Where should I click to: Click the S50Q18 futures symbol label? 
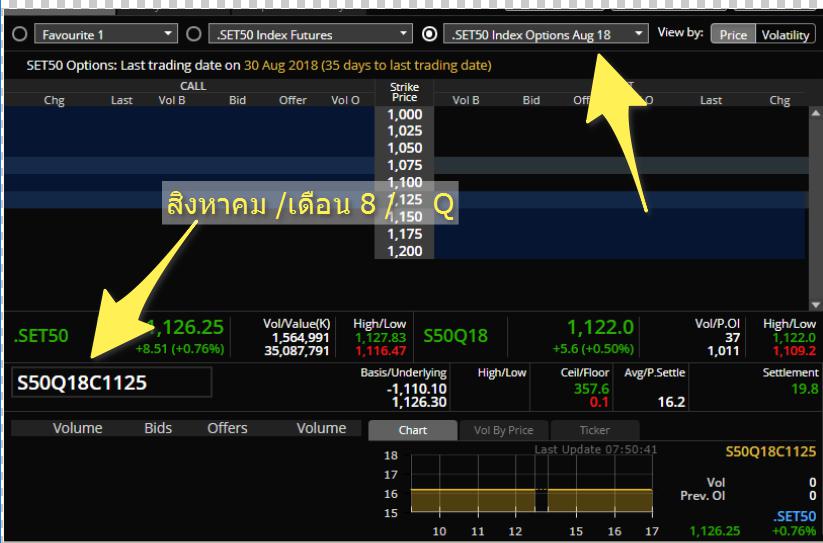pos(455,335)
